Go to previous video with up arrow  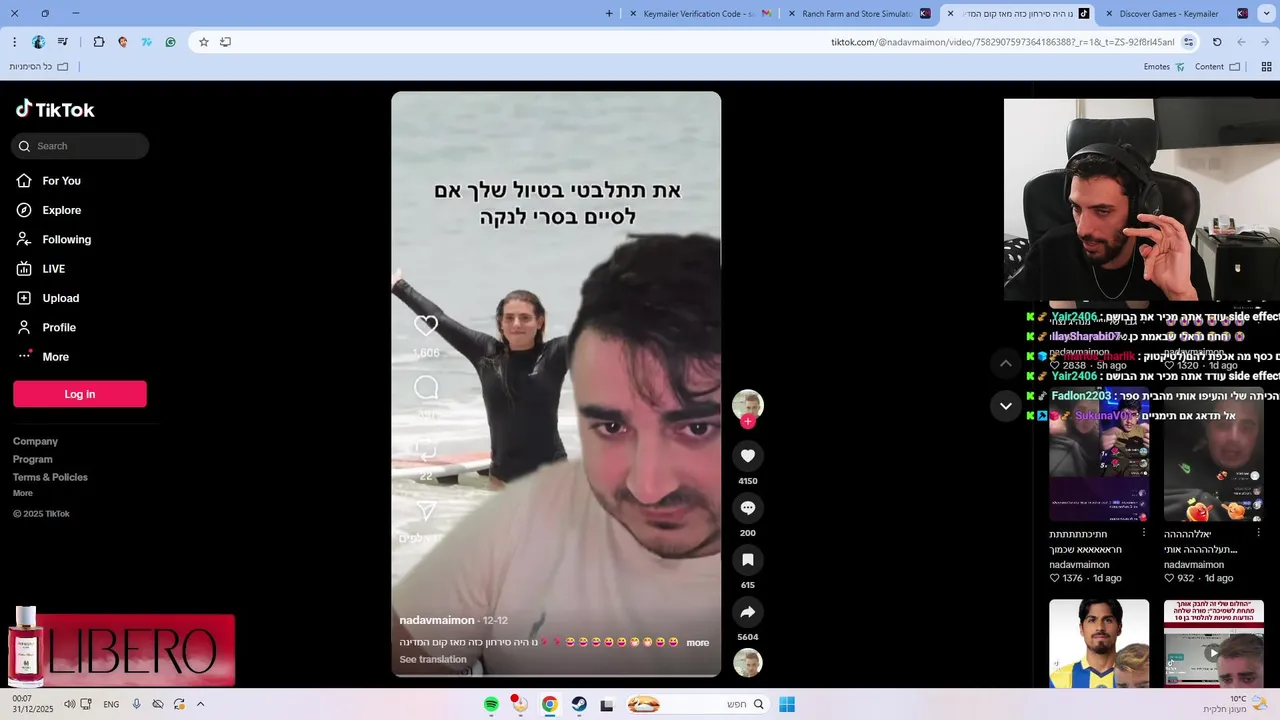1005,364
